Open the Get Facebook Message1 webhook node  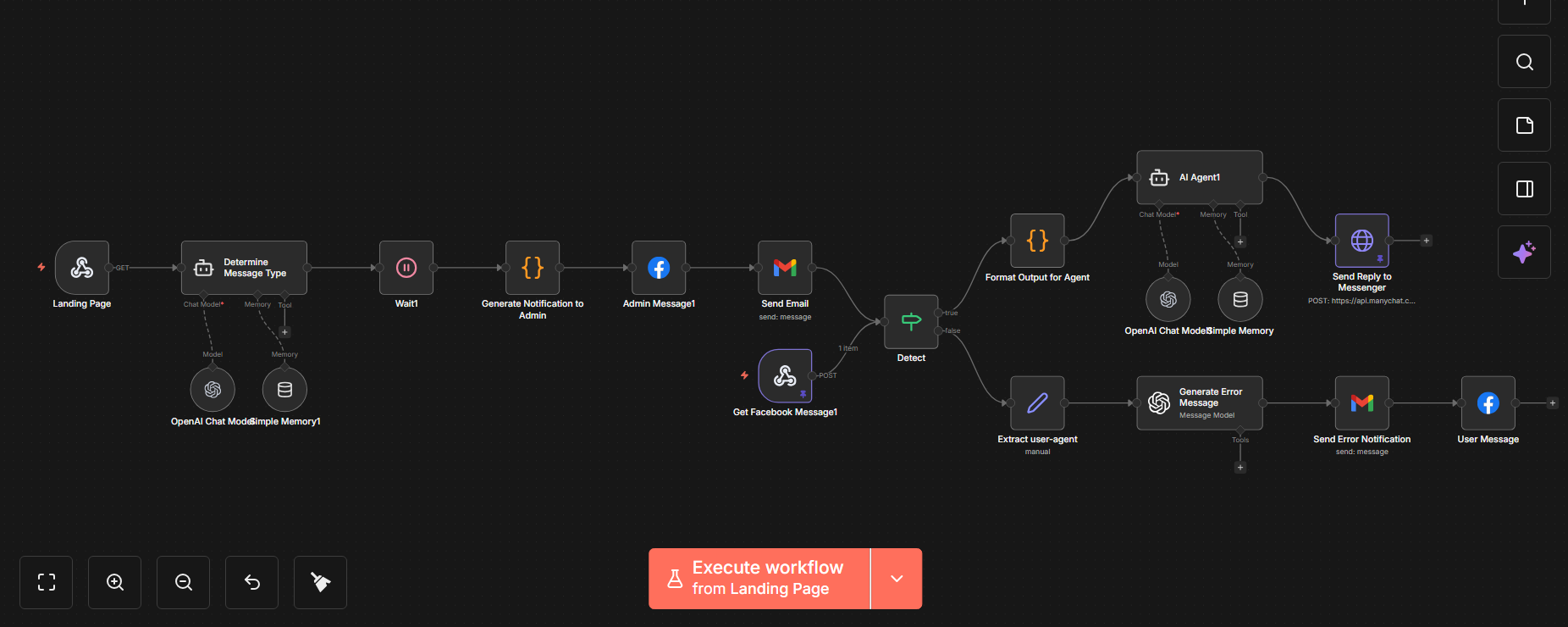(x=785, y=376)
